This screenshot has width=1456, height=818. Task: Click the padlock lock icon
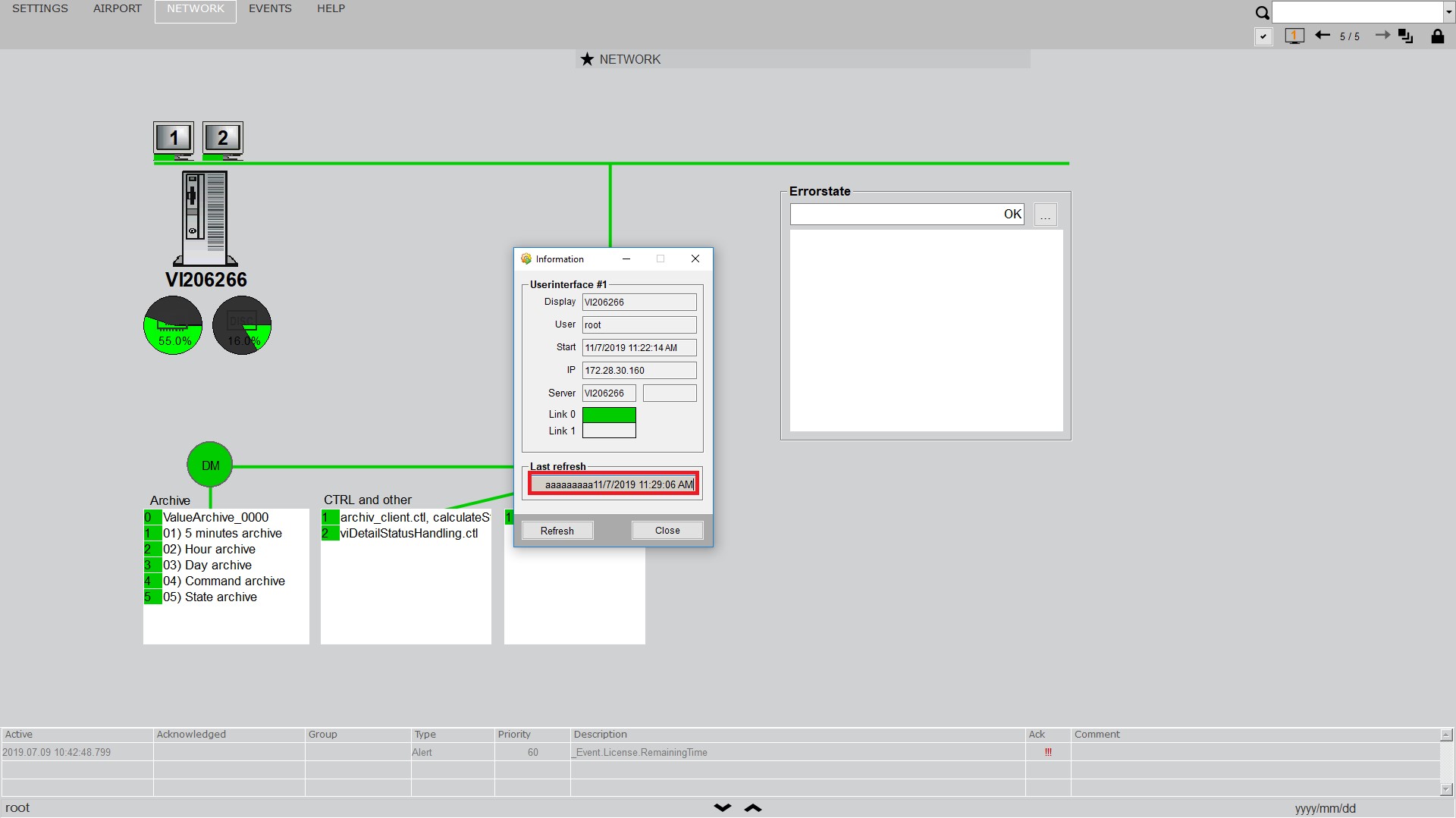click(1437, 36)
